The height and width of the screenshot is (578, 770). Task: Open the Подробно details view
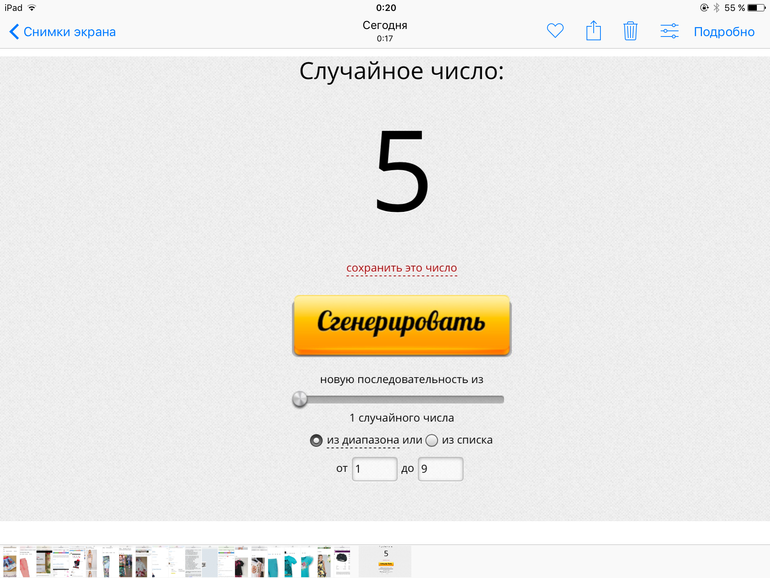coord(724,32)
